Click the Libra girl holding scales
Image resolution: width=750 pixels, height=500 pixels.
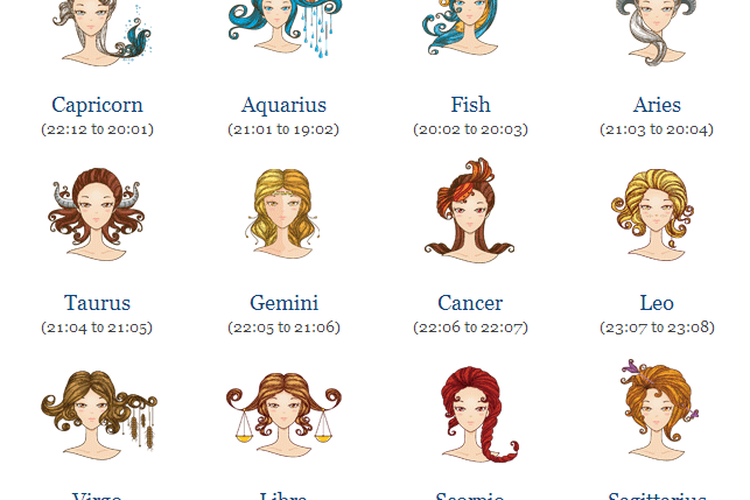point(284,415)
